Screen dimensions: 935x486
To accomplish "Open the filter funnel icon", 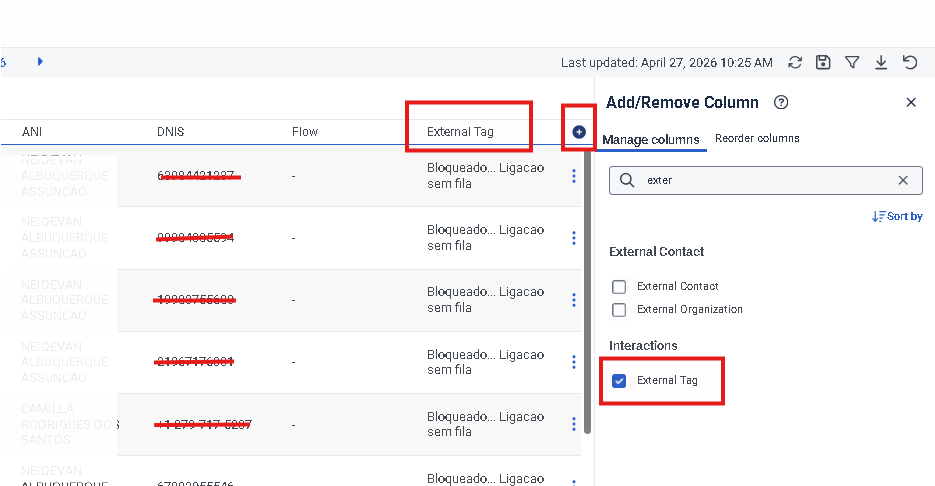I will [852, 62].
